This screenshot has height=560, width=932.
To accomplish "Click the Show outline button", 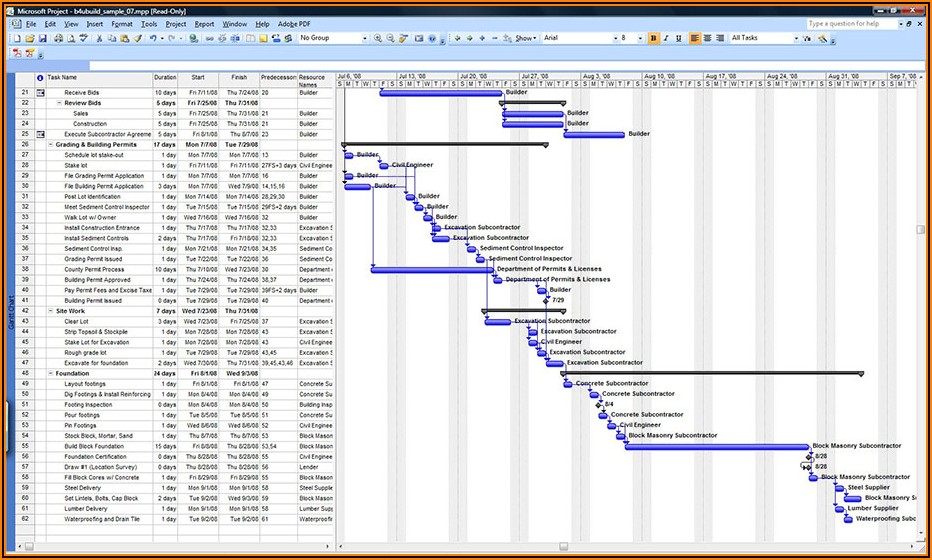I will (x=525, y=38).
